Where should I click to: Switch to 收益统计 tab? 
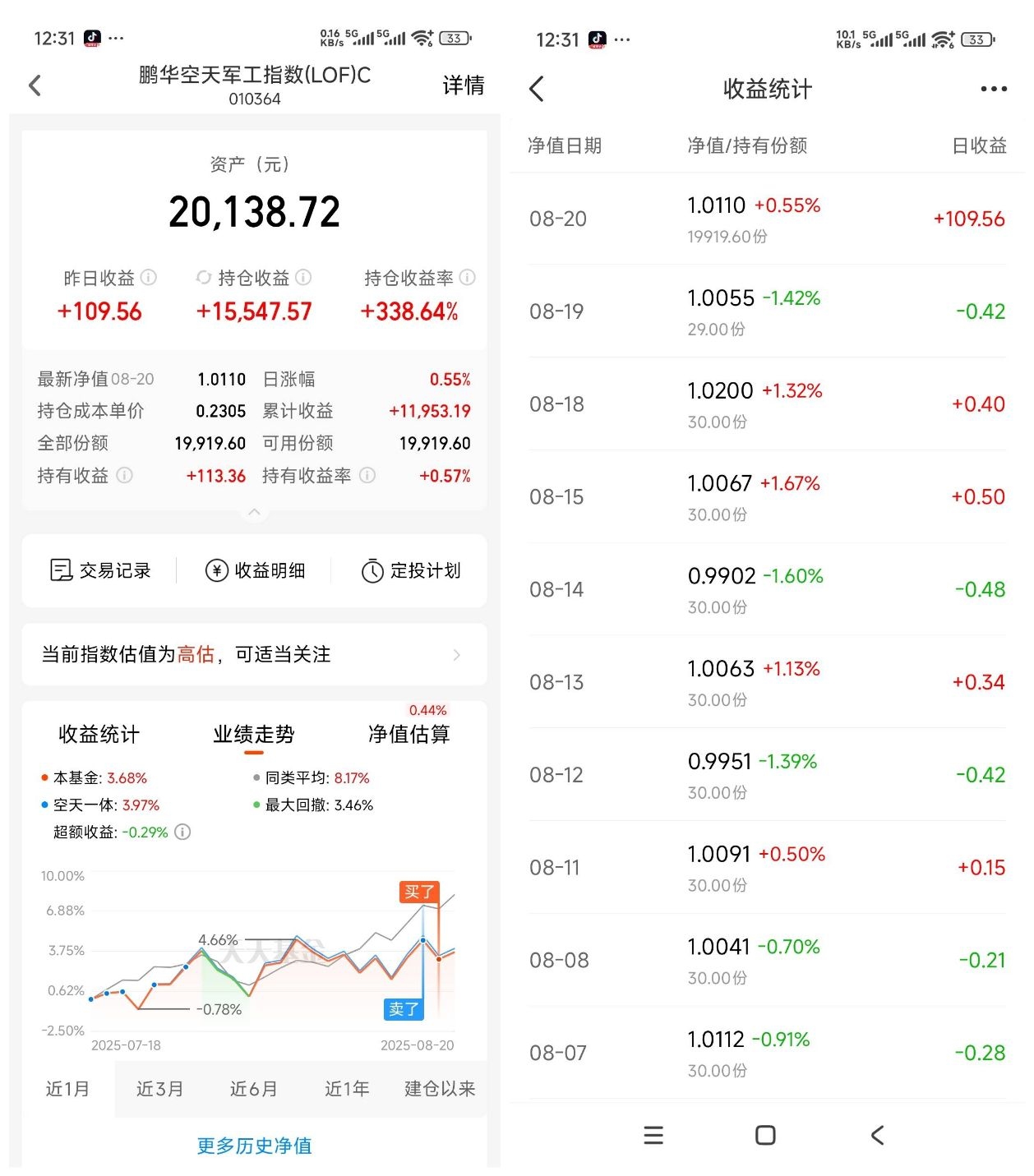tap(99, 734)
